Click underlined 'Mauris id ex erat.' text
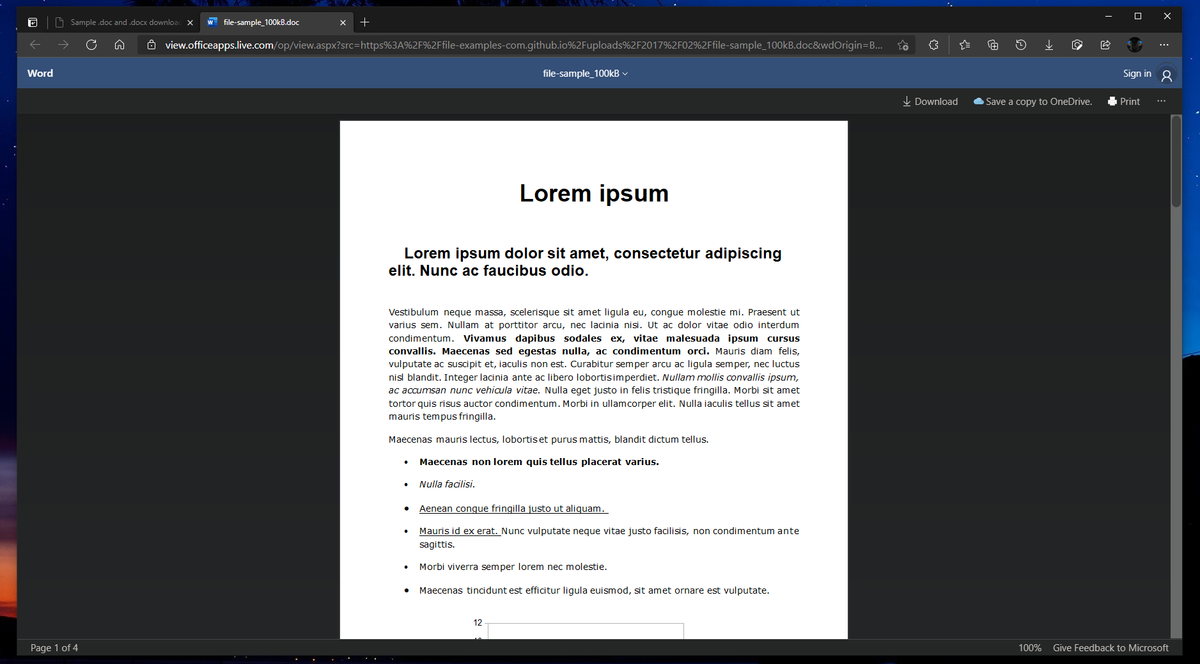This screenshot has height=664, width=1200. 458,531
